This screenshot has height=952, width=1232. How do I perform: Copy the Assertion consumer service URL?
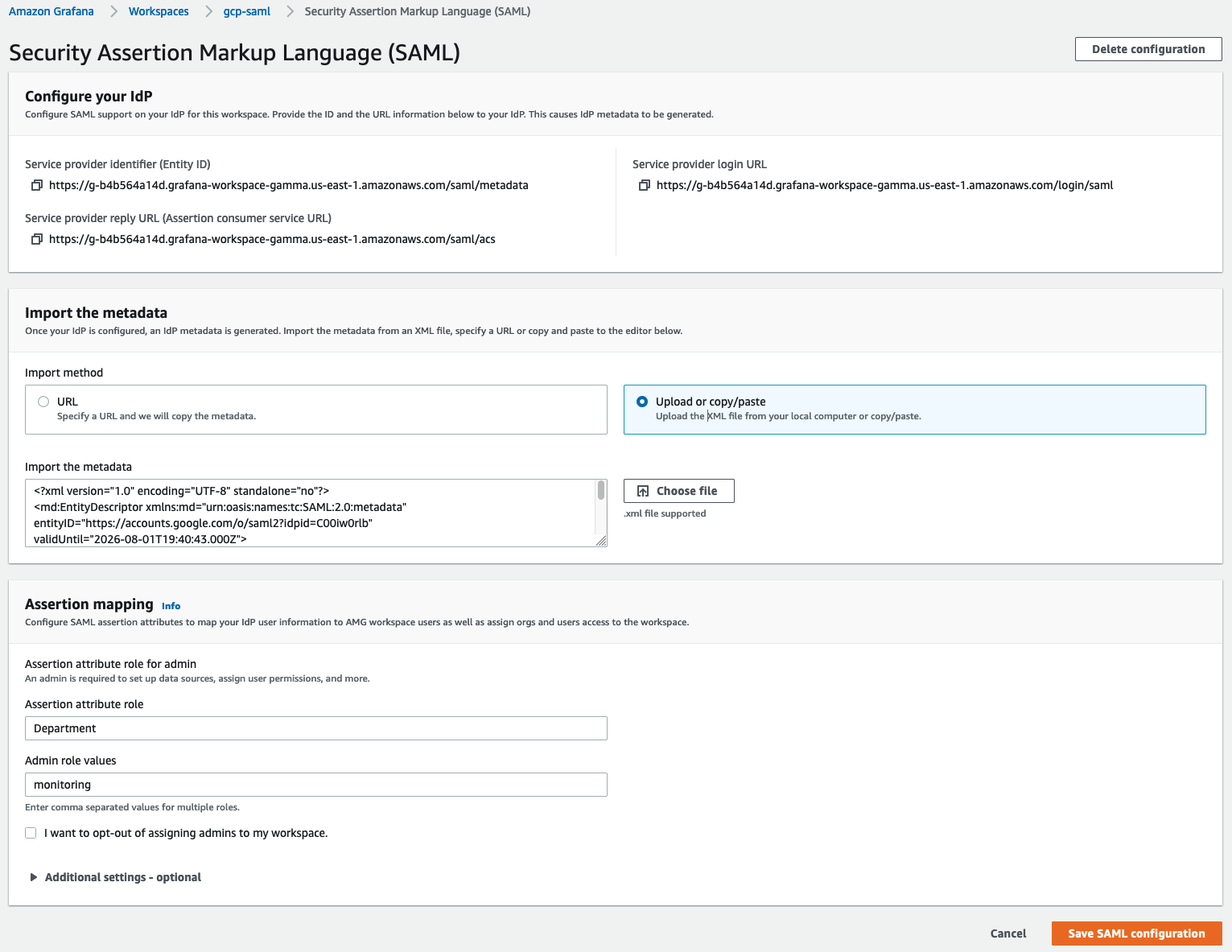36,239
